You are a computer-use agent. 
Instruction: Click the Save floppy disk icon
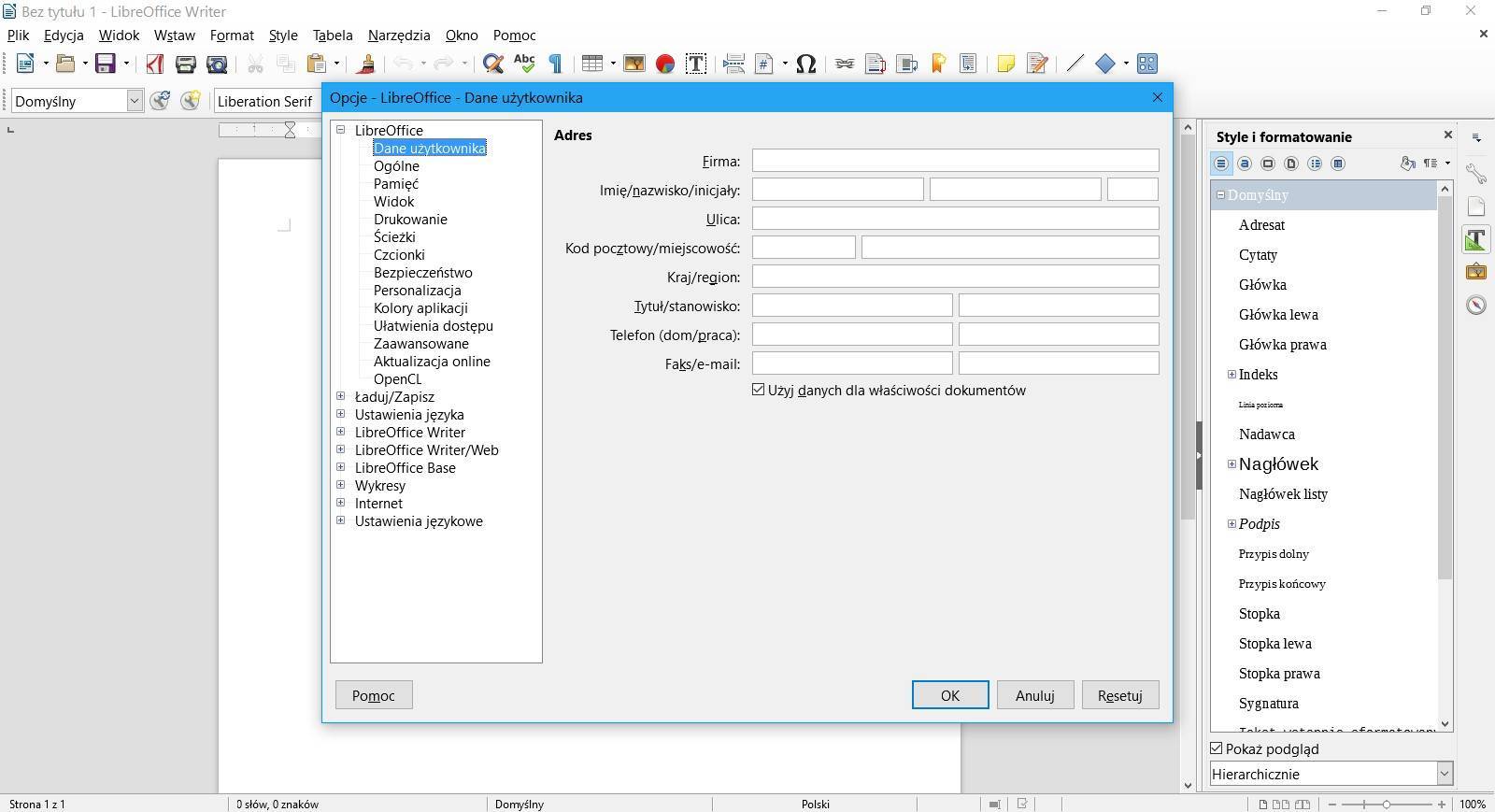[x=106, y=64]
